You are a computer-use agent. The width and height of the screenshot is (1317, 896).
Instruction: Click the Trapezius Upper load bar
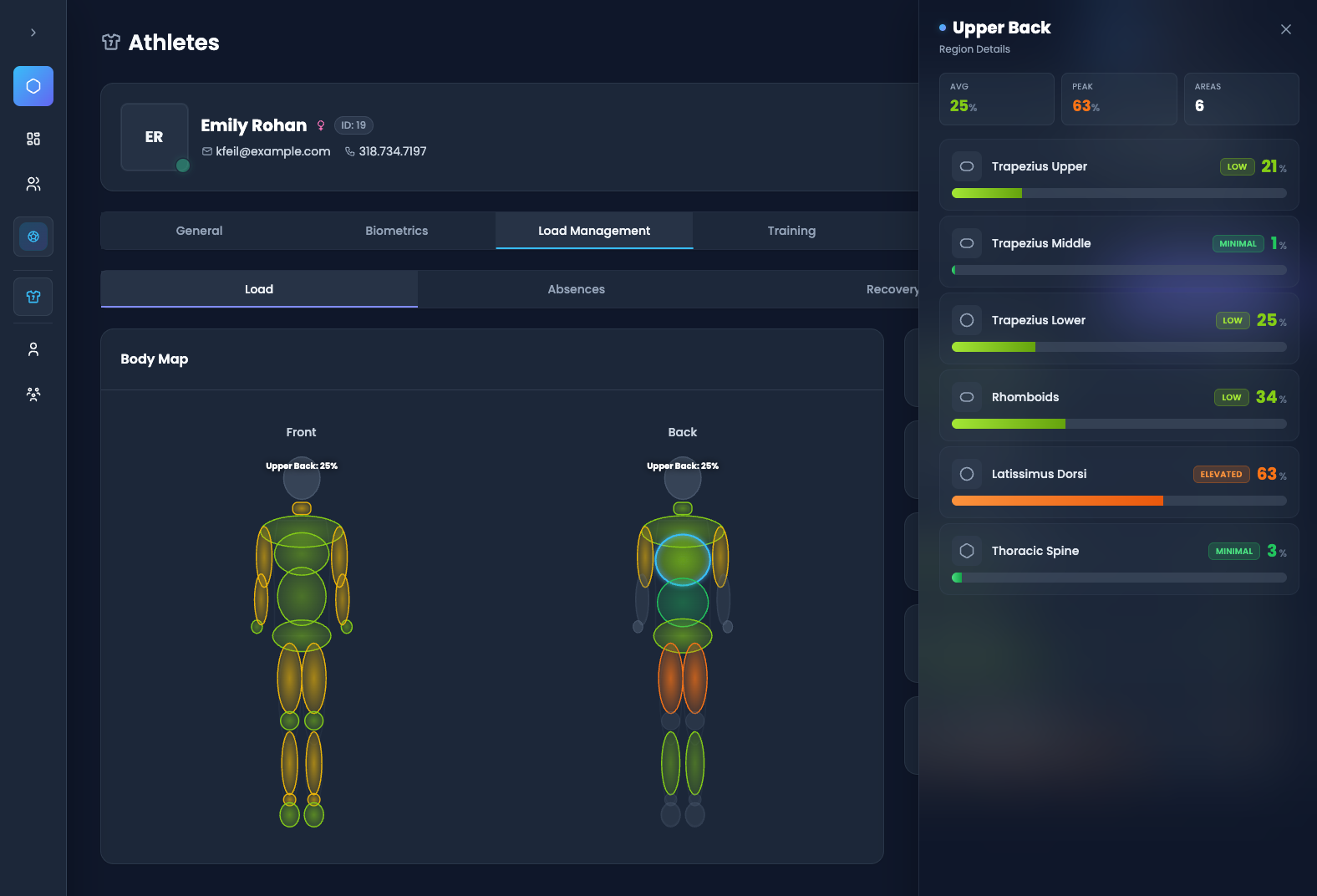(1119, 193)
